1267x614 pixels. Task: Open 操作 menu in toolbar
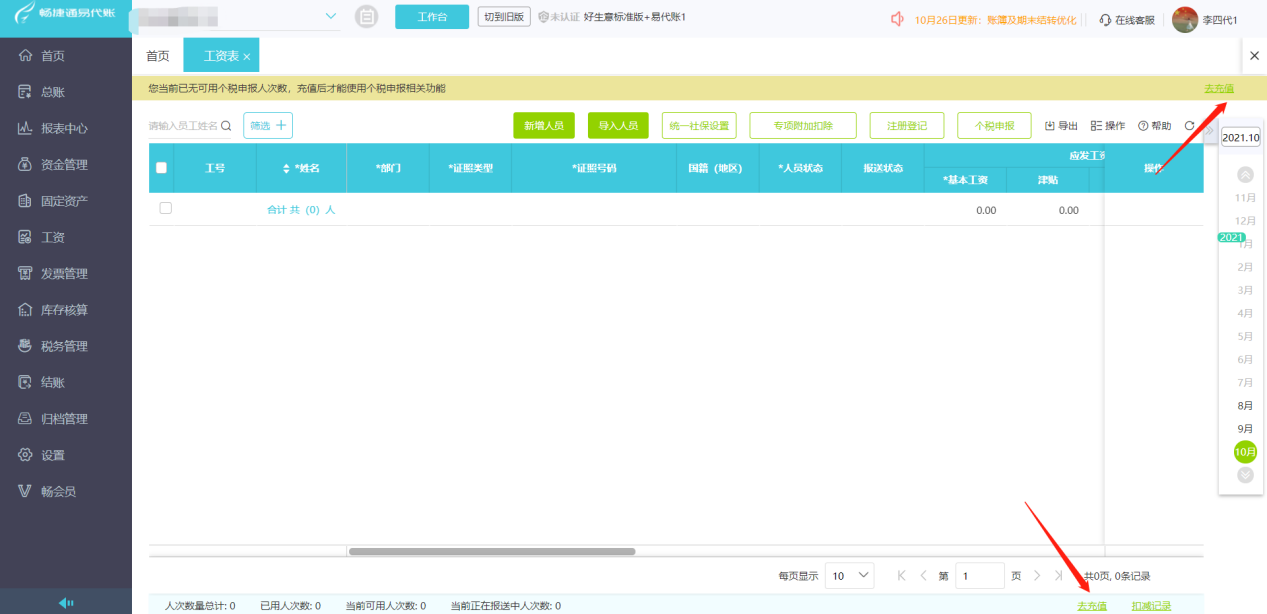(1108, 126)
